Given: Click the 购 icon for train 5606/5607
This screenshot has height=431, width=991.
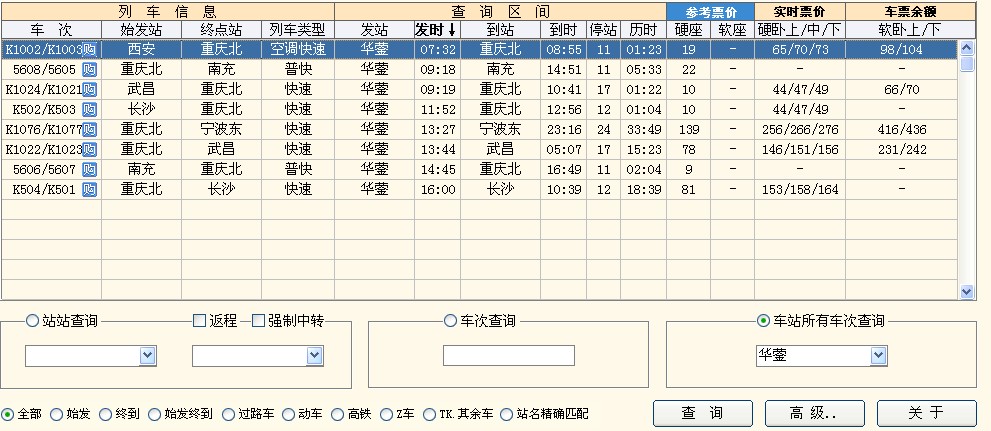Looking at the screenshot, I should [x=90, y=169].
